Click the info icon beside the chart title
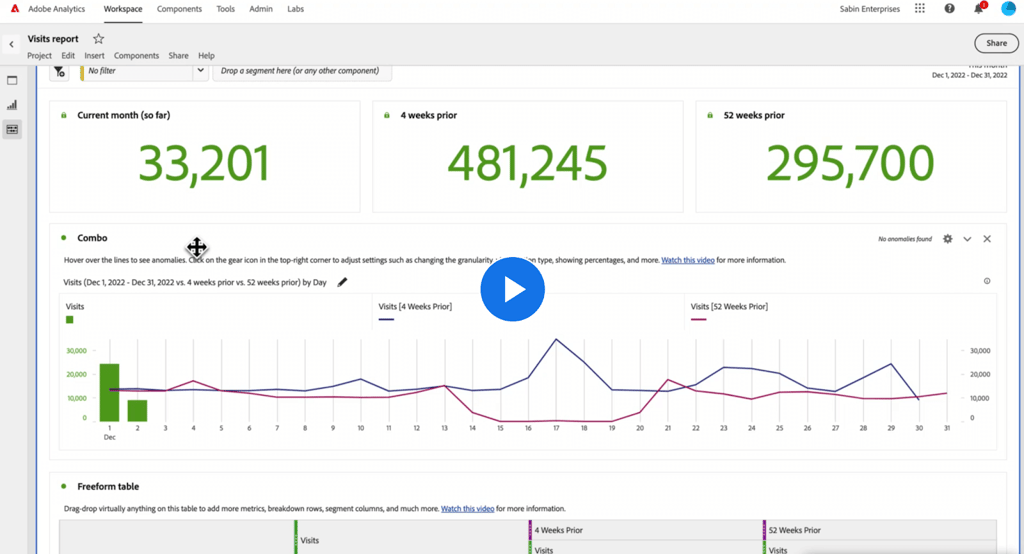Image resolution: width=1024 pixels, height=554 pixels. coord(987,281)
